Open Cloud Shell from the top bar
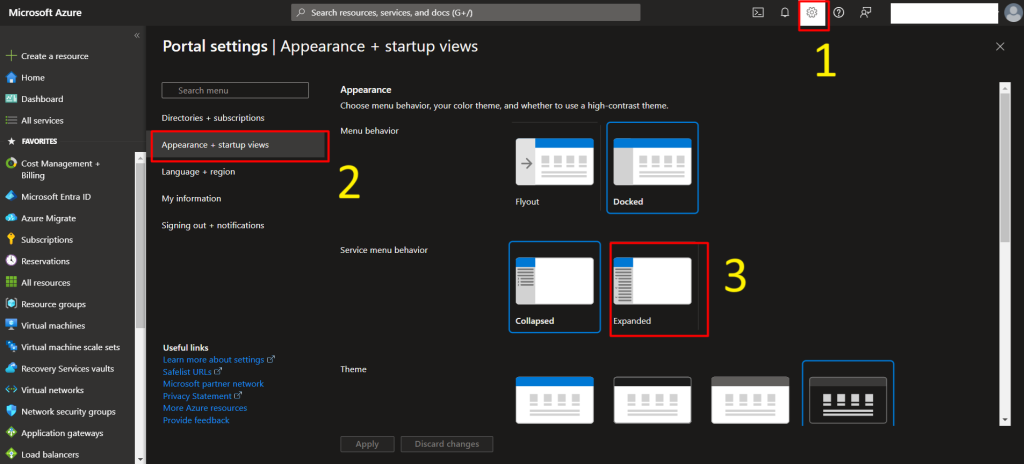The height and width of the screenshot is (464, 1024). [758, 12]
